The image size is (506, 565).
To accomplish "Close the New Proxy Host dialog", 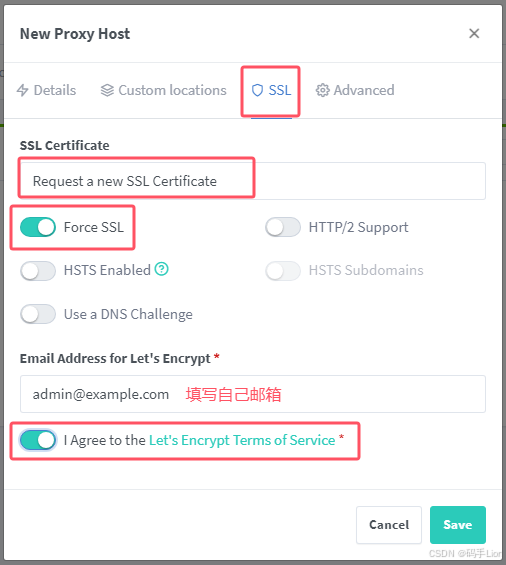I will 474,34.
